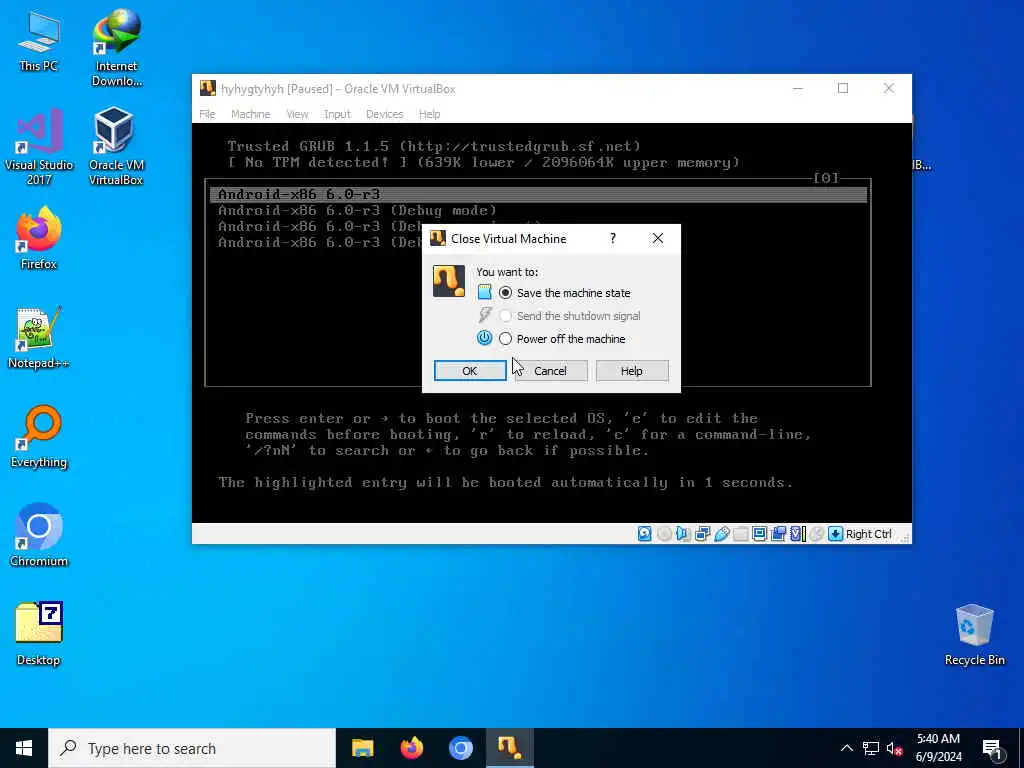Click the hard disk activity status icon
1024x768 pixels.
[x=645, y=534]
